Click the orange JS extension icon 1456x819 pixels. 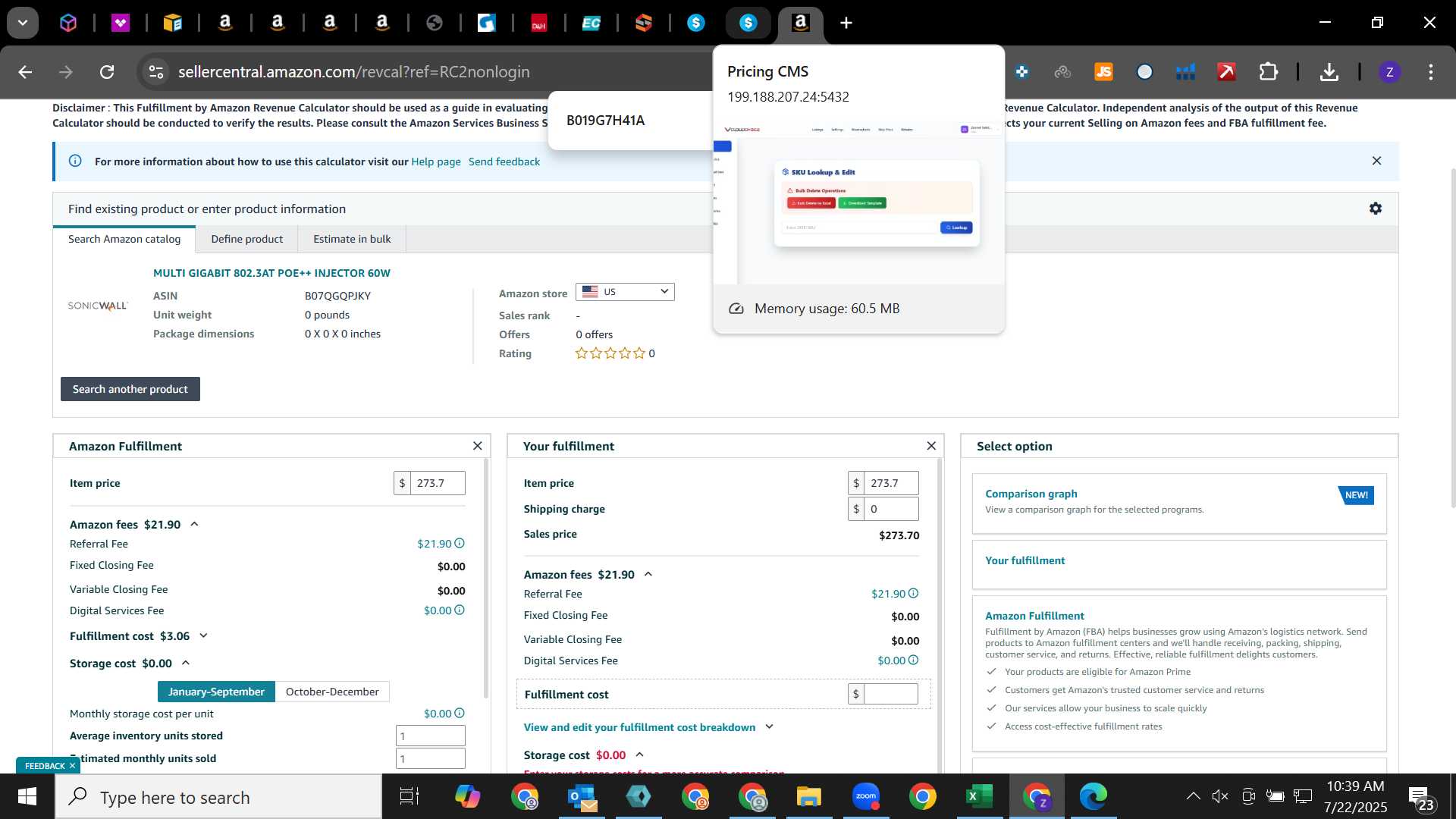pos(1103,72)
